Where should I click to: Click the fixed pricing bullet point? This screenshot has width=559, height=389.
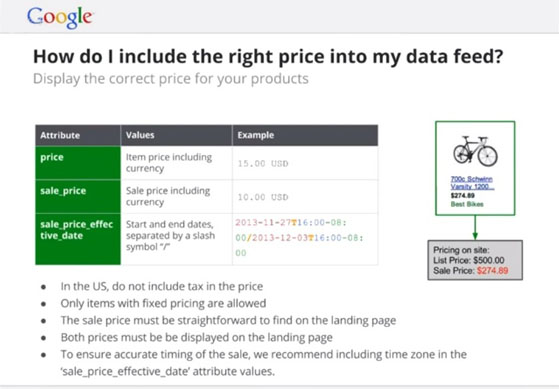[163, 303]
